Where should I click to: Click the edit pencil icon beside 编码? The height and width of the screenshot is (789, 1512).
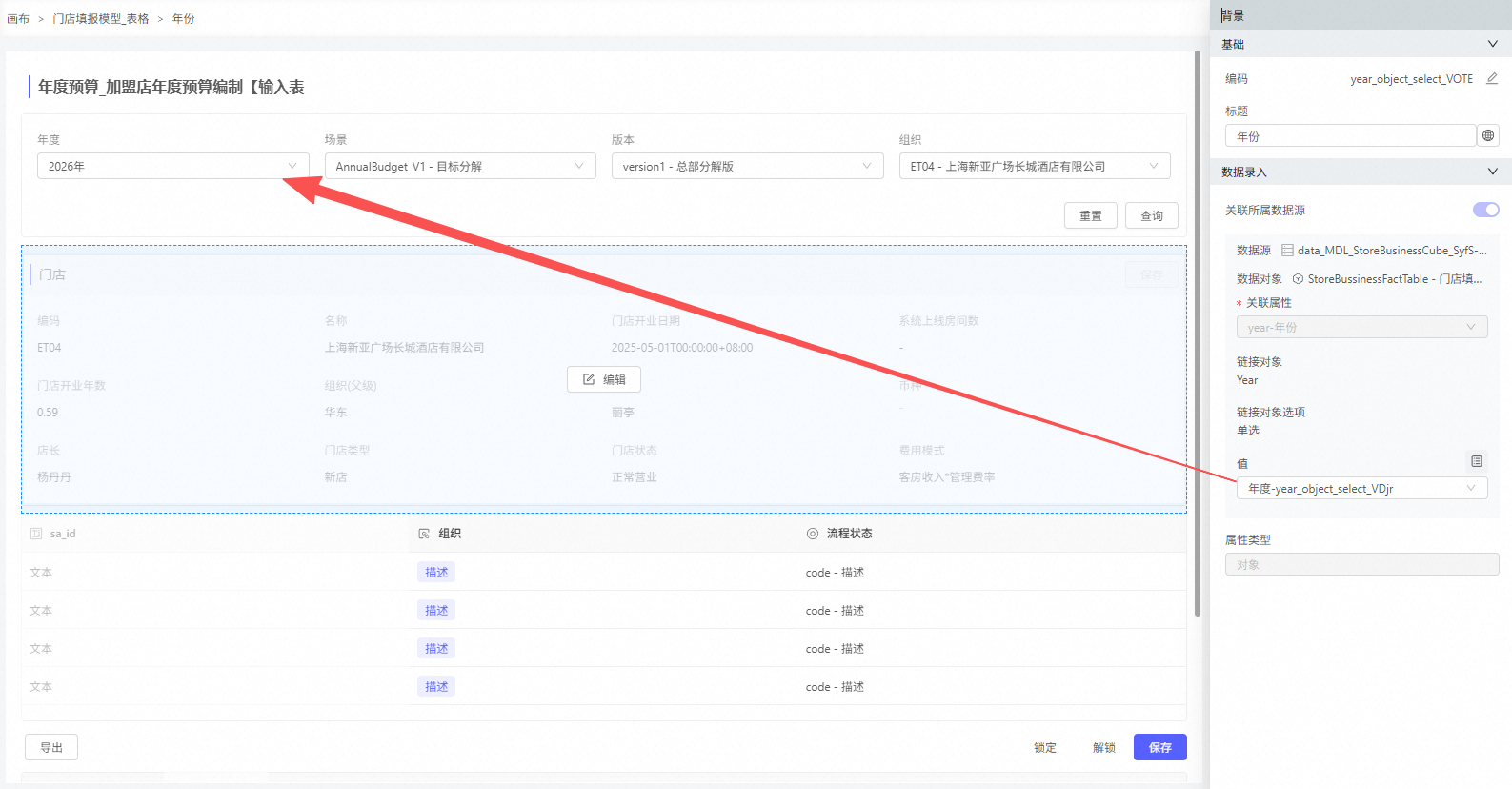coord(1491,79)
